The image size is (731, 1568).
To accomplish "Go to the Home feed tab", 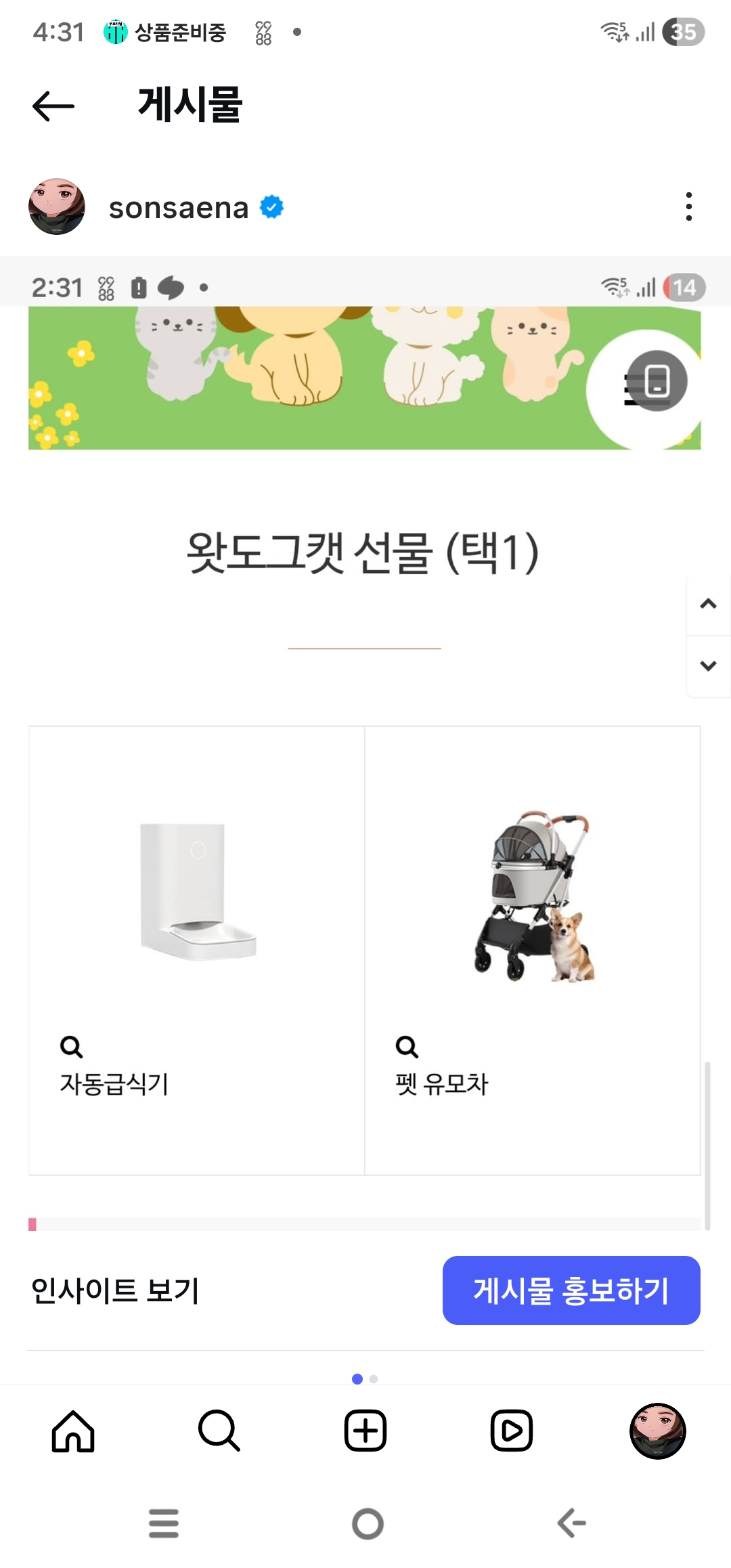I will [x=73, y=1431].
